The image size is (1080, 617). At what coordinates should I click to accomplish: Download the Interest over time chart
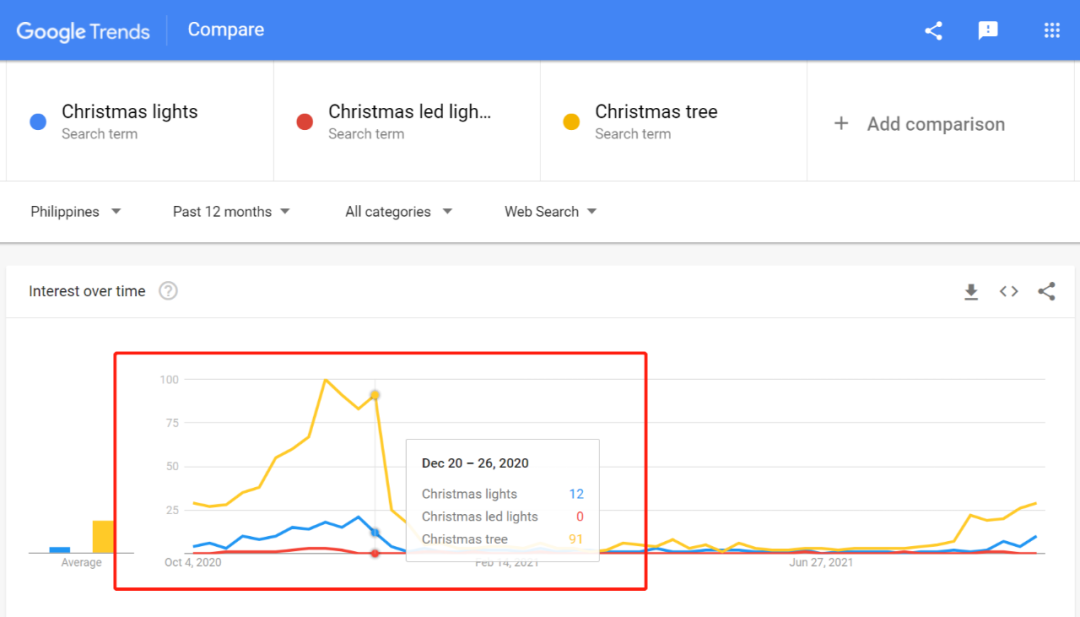[971, 291]
